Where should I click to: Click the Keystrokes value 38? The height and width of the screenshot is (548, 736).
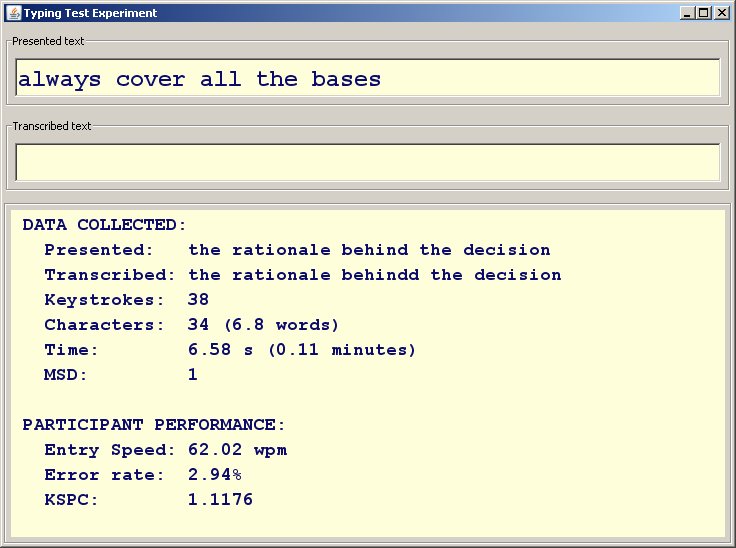198,300
